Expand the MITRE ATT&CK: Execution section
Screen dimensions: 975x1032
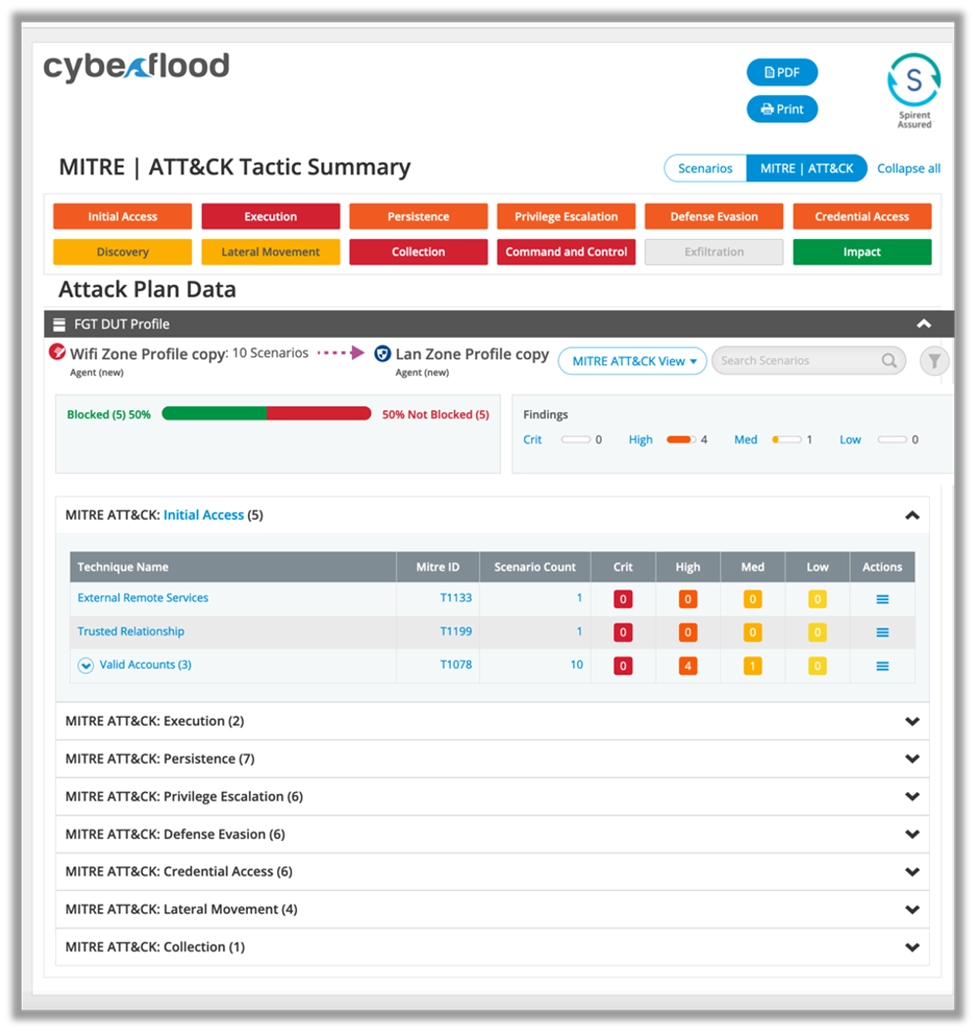(911, 721)
